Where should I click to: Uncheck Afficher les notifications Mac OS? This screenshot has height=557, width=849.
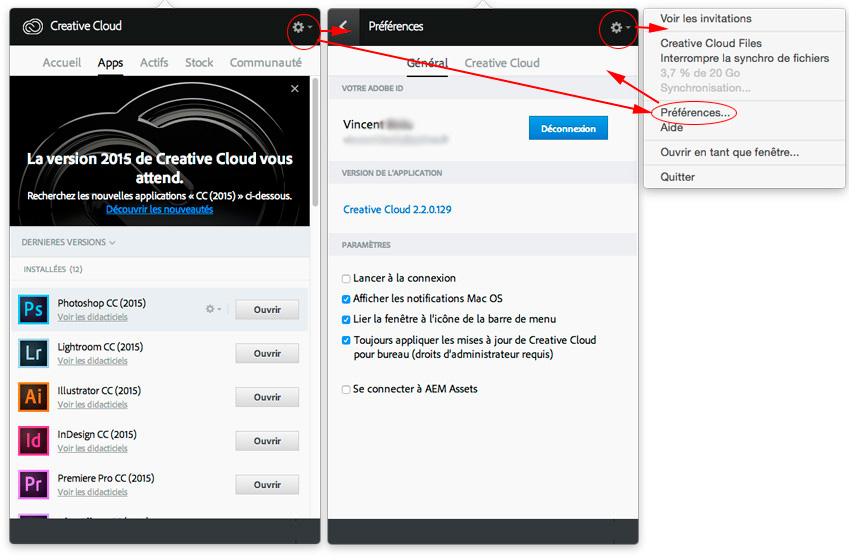(346, 299)
